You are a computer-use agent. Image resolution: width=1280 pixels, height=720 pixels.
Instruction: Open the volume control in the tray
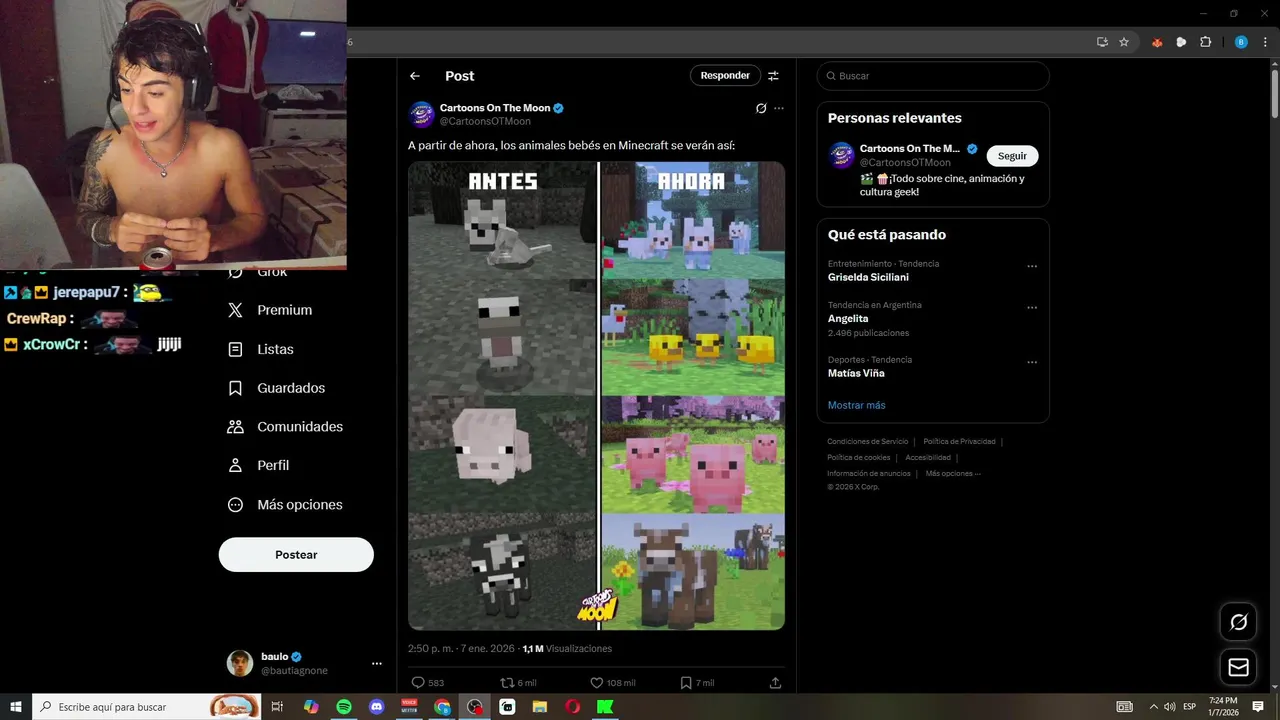(1170, 707)
